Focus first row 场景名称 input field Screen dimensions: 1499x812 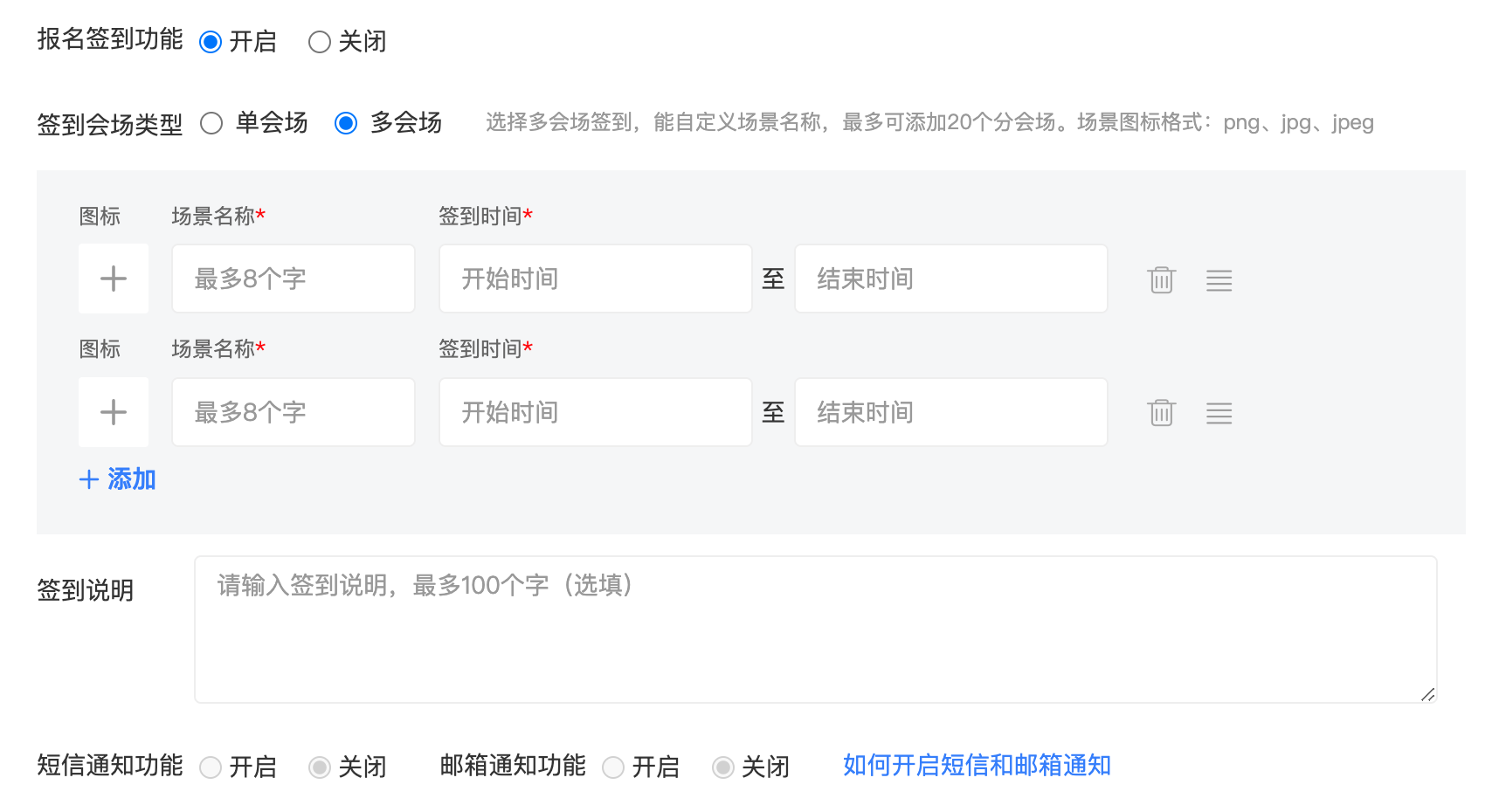293,279
